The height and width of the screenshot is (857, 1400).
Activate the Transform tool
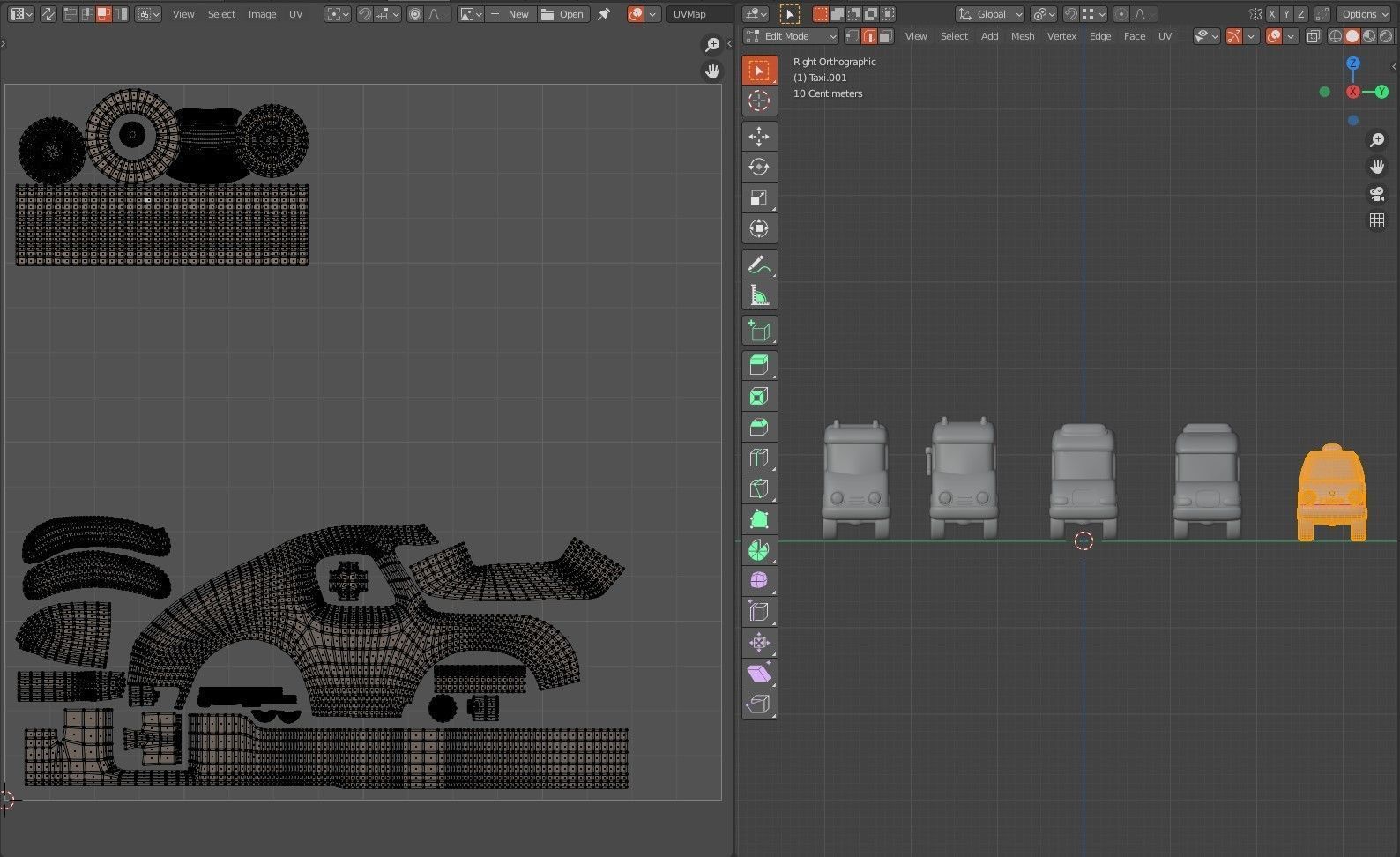click(759, 229)
